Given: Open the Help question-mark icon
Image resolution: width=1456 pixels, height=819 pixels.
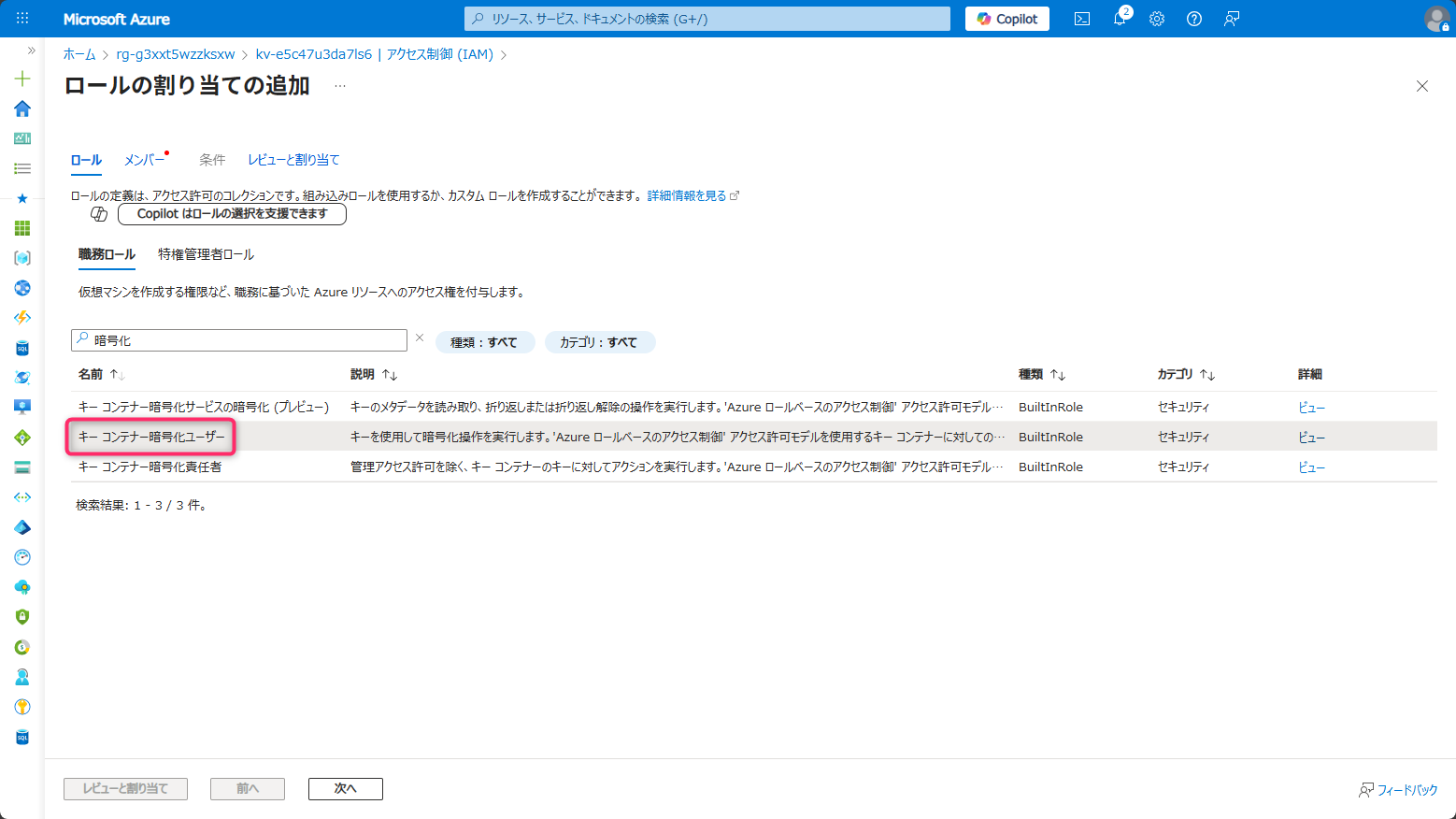Looking at the screenshot, I should (1193, 18).
